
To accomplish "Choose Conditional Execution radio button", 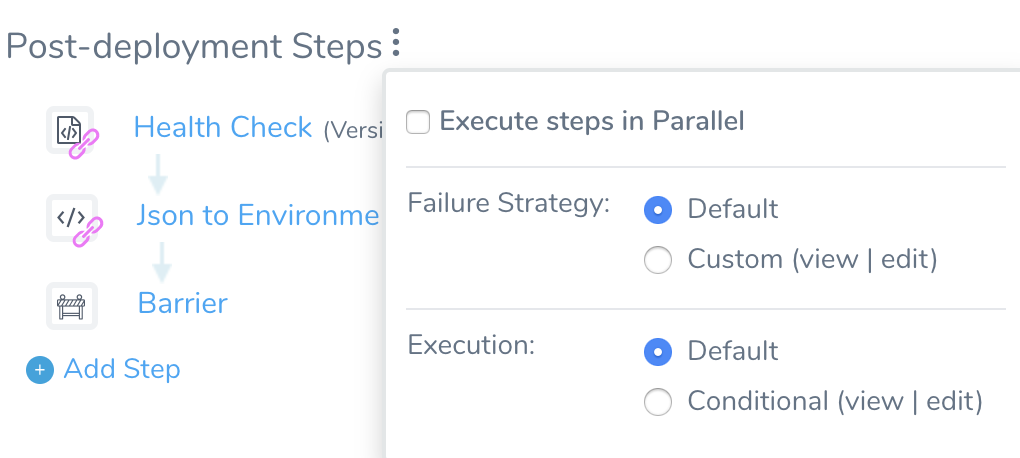I will pyautogui.click(x=658, y=402).
